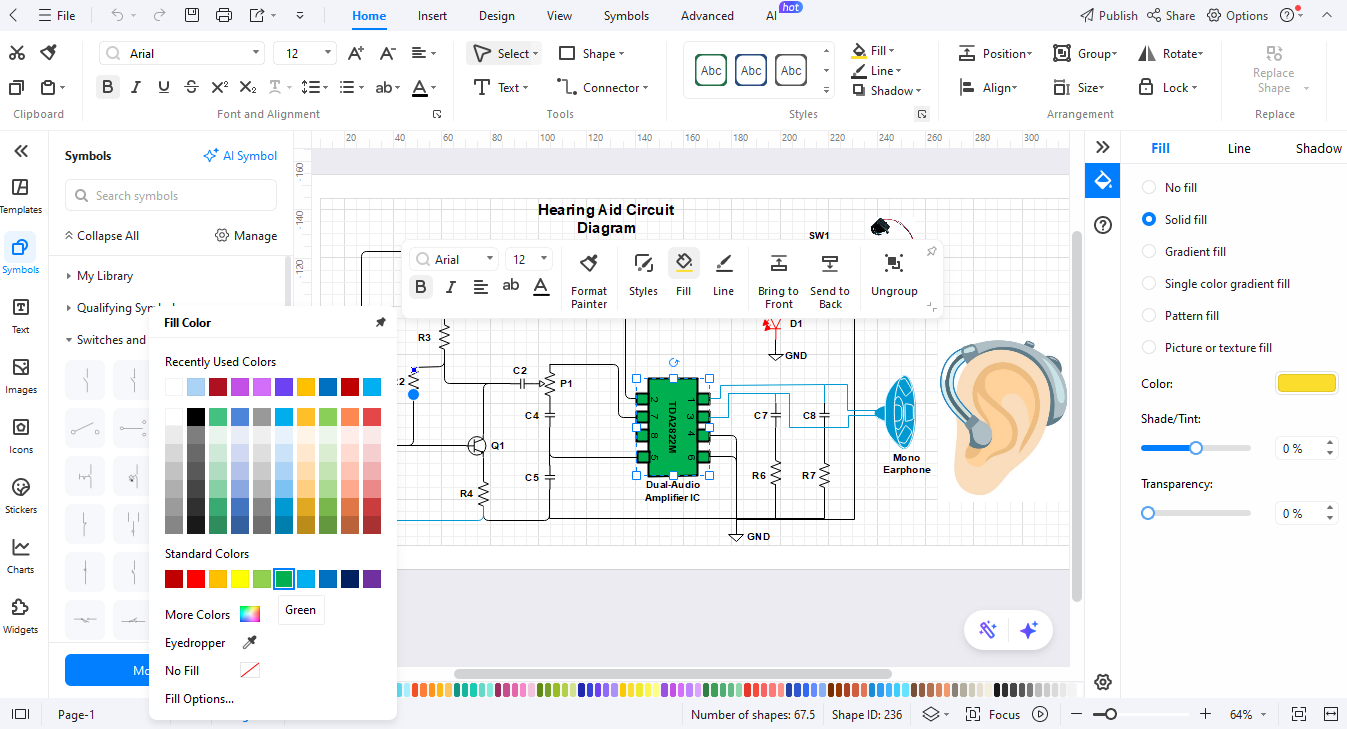Click Manage in the Symbols panel
This screenshot has height=729, width=1347.
(x=246, y=235)
